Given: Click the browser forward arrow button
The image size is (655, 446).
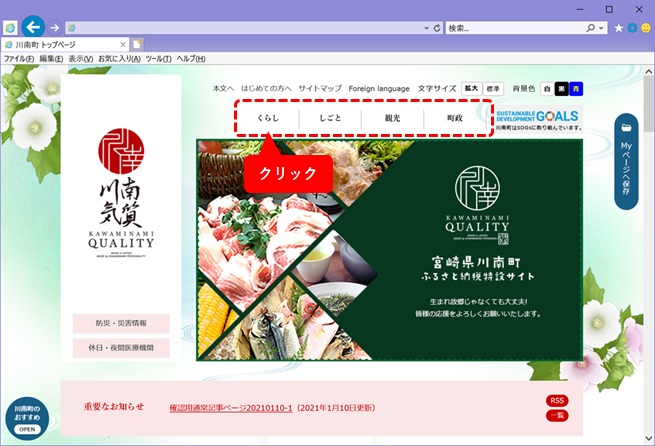Looking at the screenshot, I should [x=54, y=28].
